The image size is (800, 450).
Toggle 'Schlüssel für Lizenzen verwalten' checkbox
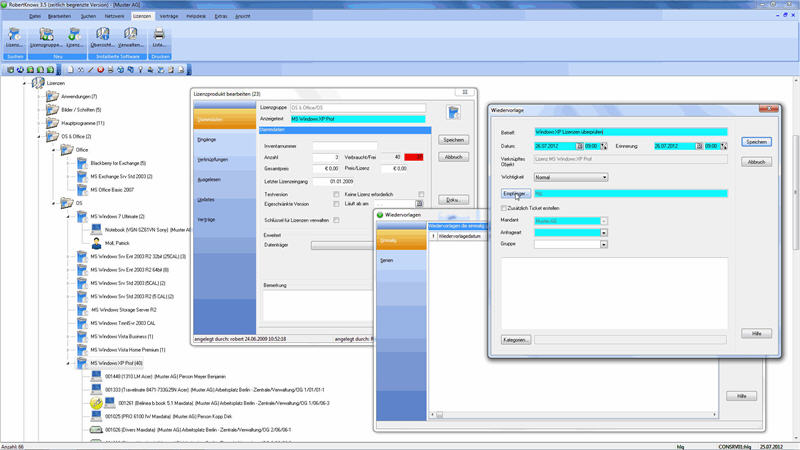337,220
